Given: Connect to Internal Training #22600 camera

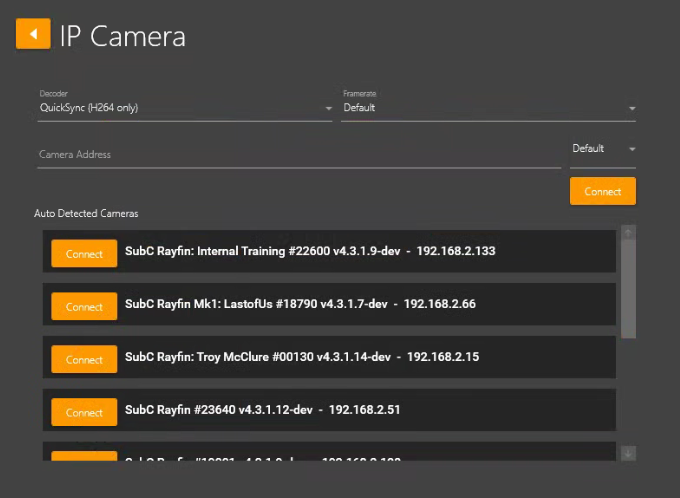Looking at the screenshot, I should tap(84, 254).
